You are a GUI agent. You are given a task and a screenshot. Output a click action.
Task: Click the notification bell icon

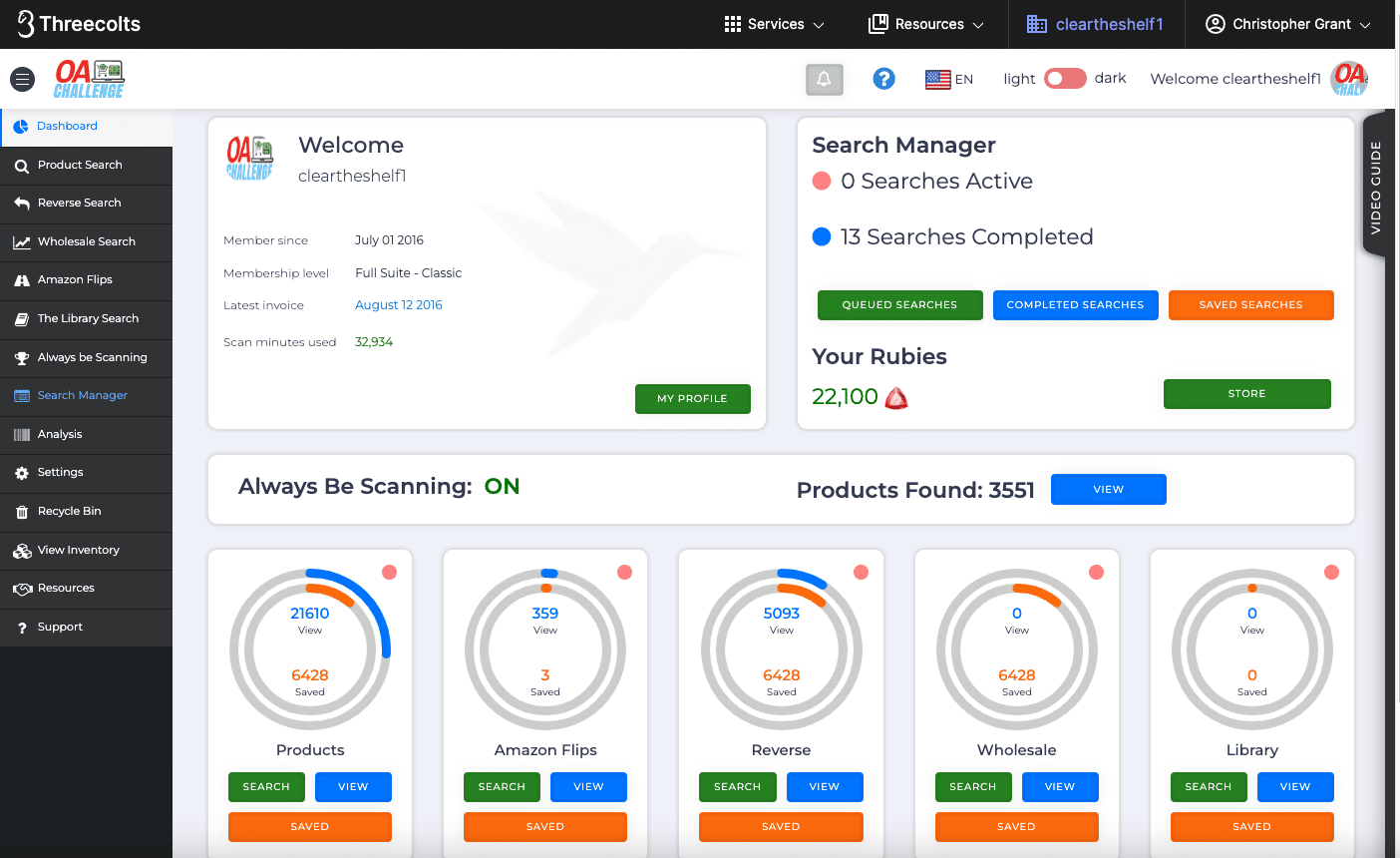click(824, 79)
